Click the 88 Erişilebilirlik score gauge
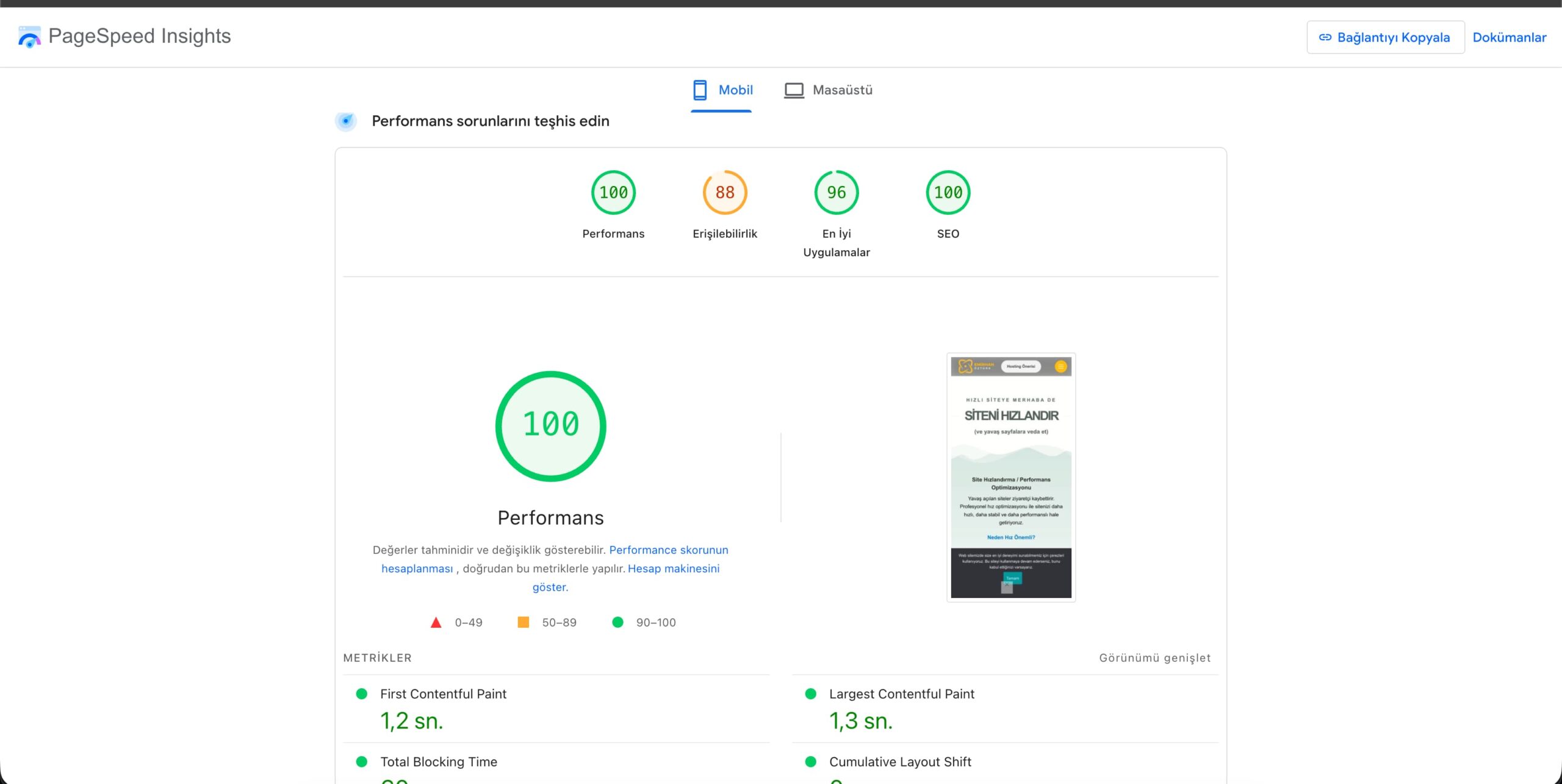Screen dimensions: 1562x784 (725, 193)
